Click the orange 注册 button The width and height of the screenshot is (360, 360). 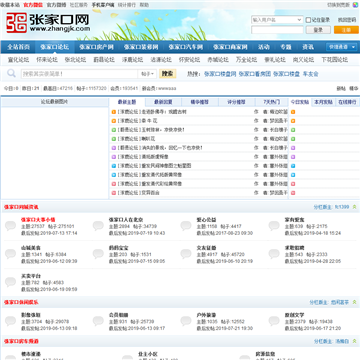pyautogui.click(x=346, y=30)
